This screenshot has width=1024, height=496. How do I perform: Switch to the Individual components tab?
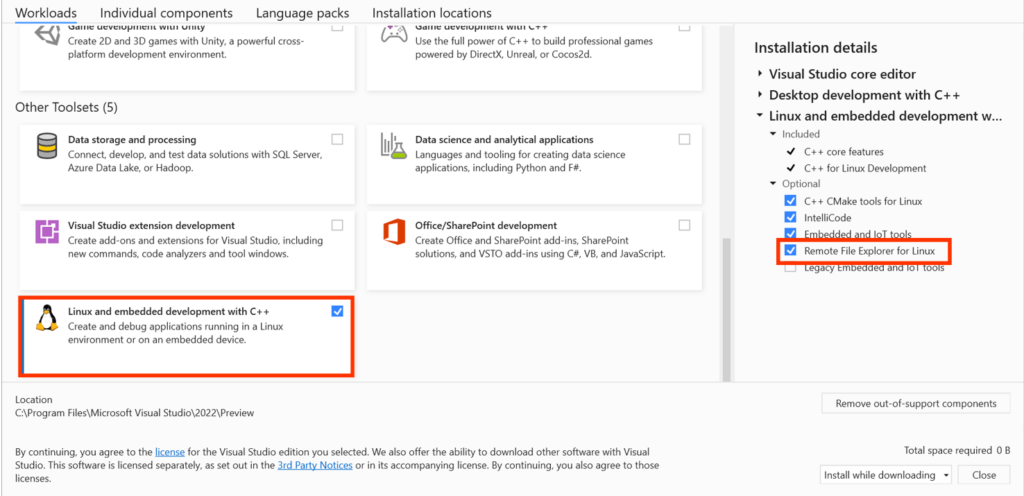click(168, 13)
